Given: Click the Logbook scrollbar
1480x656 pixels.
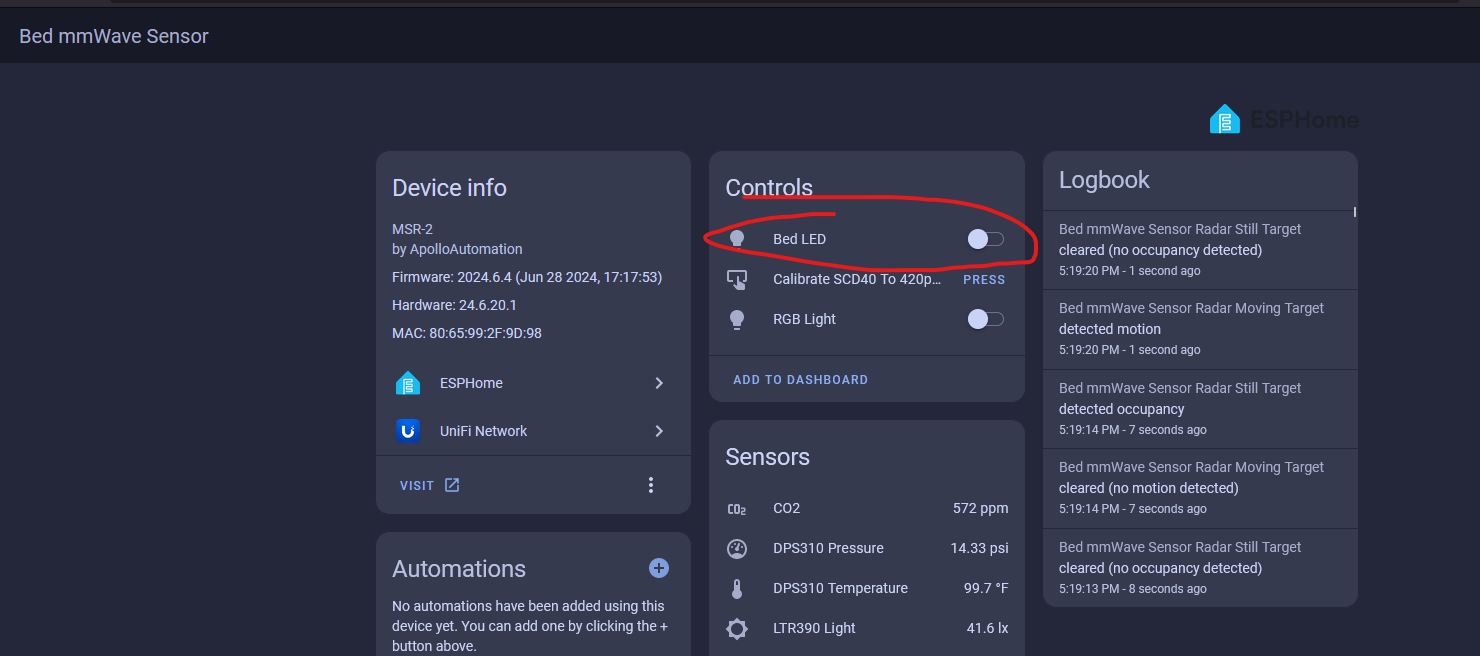Looking at the screenshot, I should 1355,212.
